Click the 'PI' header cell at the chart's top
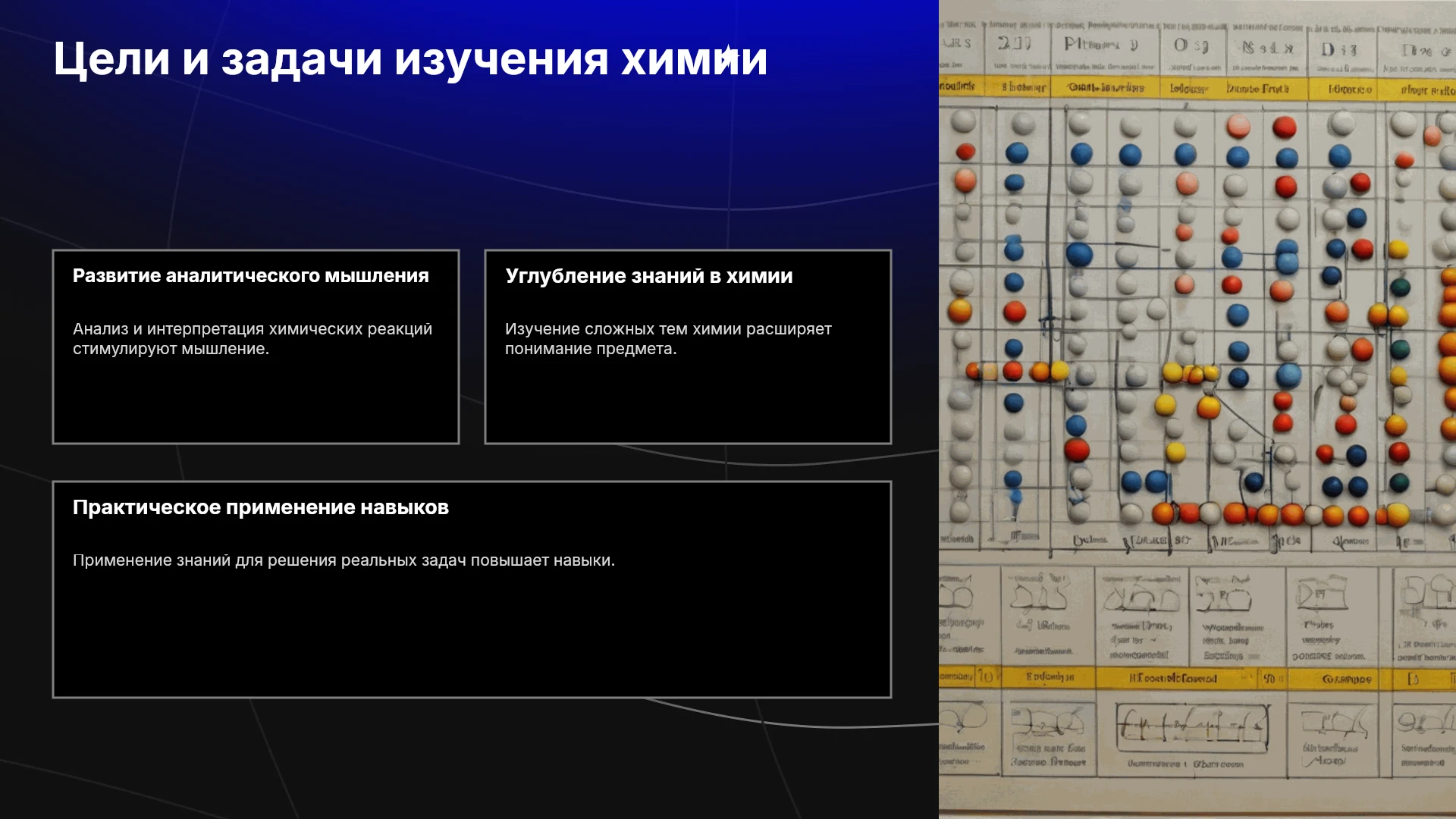 1100,45
